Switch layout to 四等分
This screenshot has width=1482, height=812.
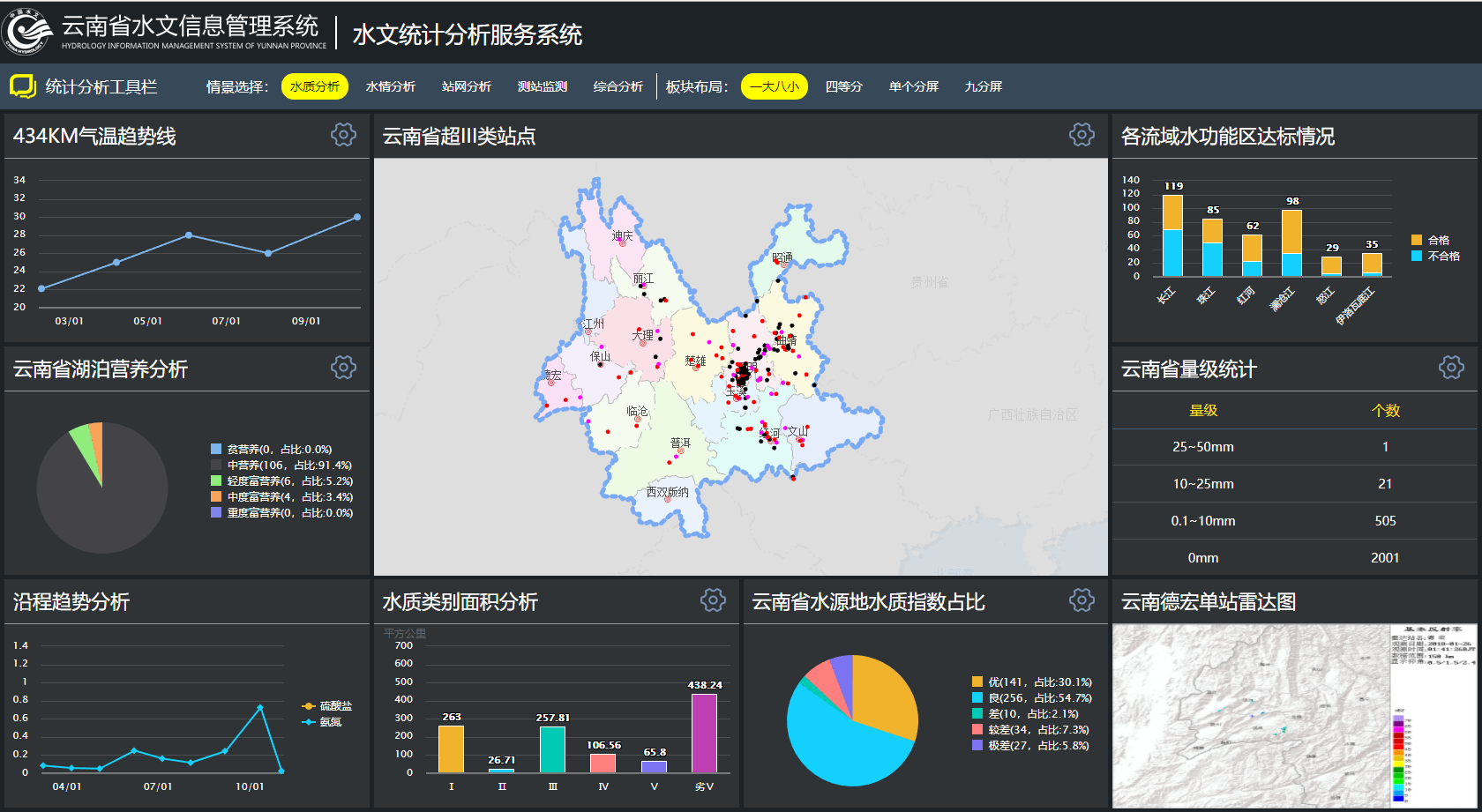(843, 86)
